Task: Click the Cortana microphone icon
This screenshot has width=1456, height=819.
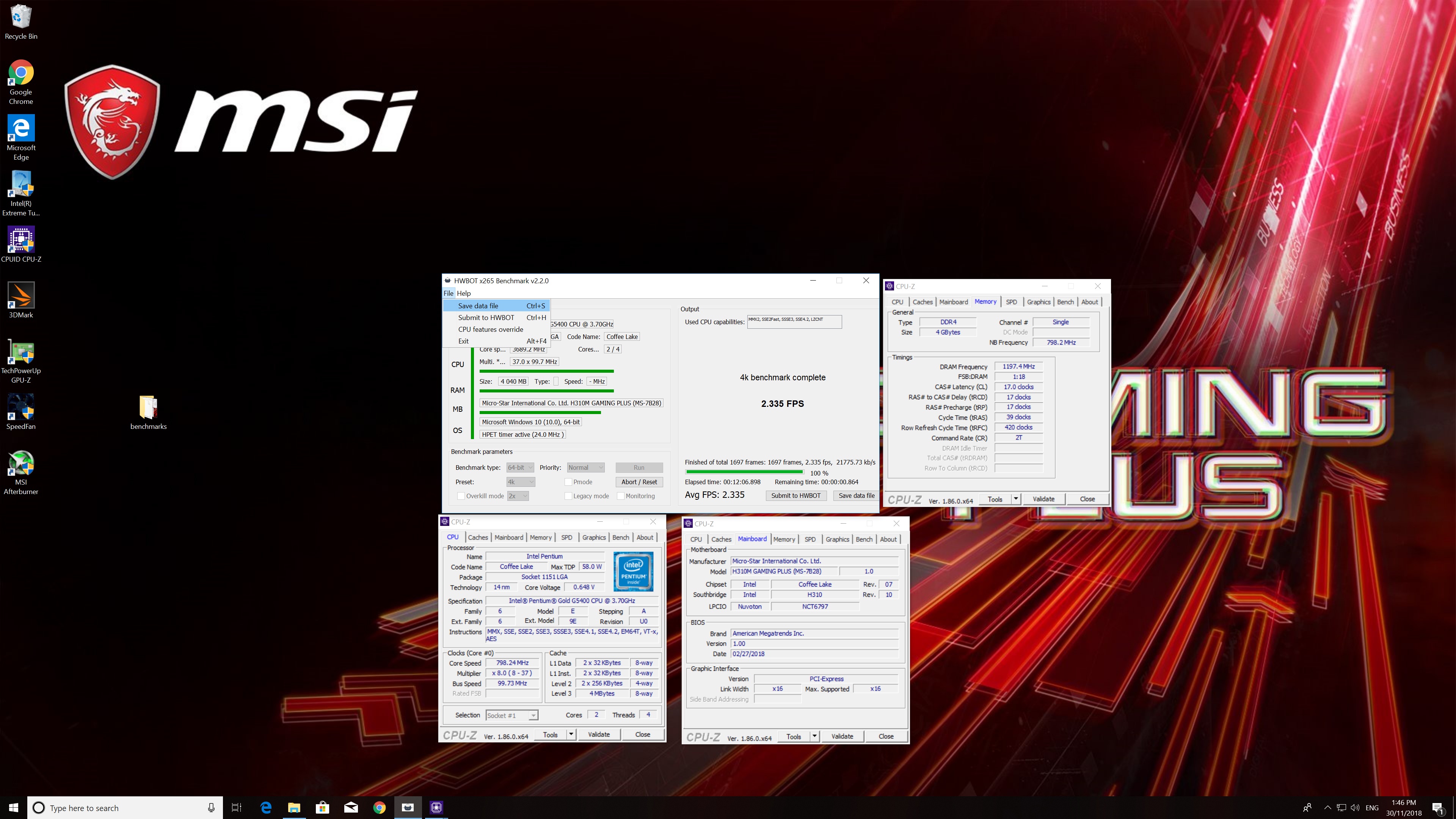Action: tap(211, 808)
